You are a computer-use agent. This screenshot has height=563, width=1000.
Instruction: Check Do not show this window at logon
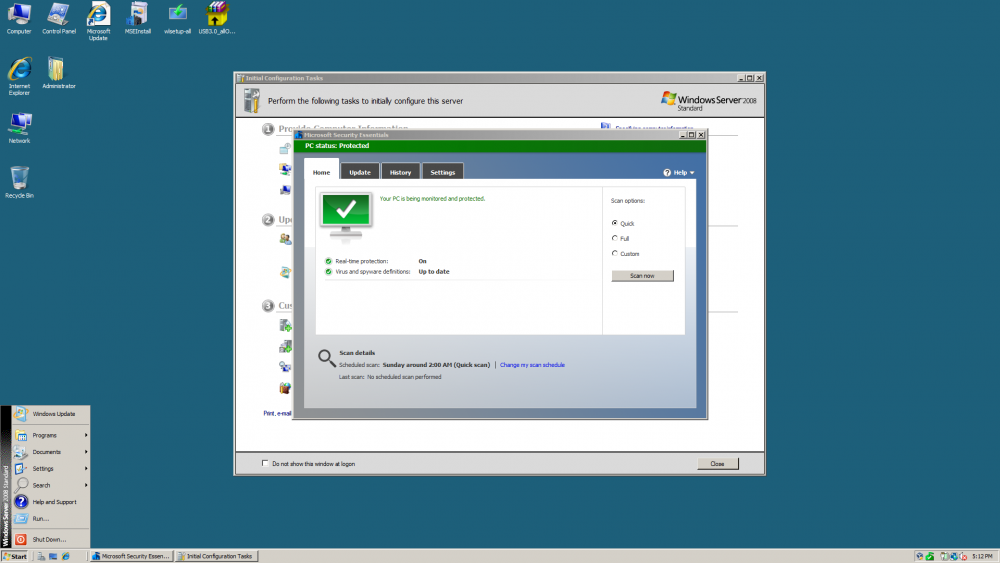pos(265,464)
